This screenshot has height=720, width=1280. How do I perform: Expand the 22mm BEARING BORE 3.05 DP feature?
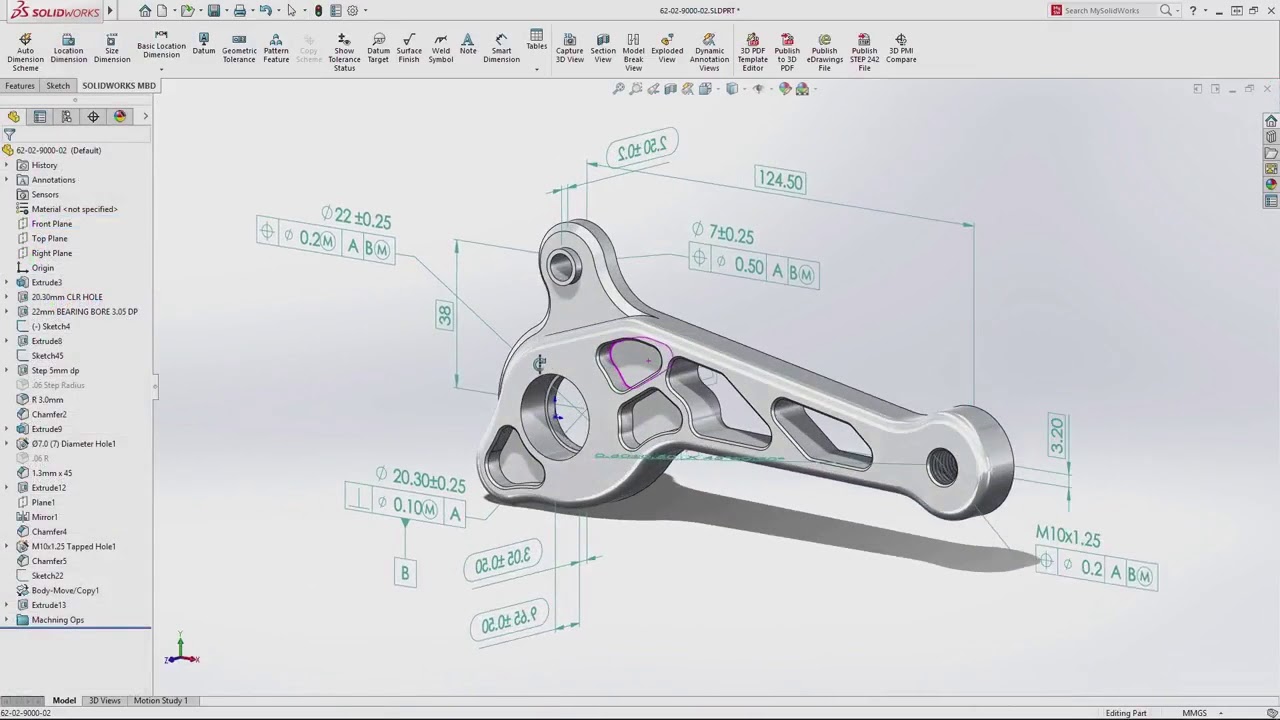pyautogui.click(x=7, y=312)
